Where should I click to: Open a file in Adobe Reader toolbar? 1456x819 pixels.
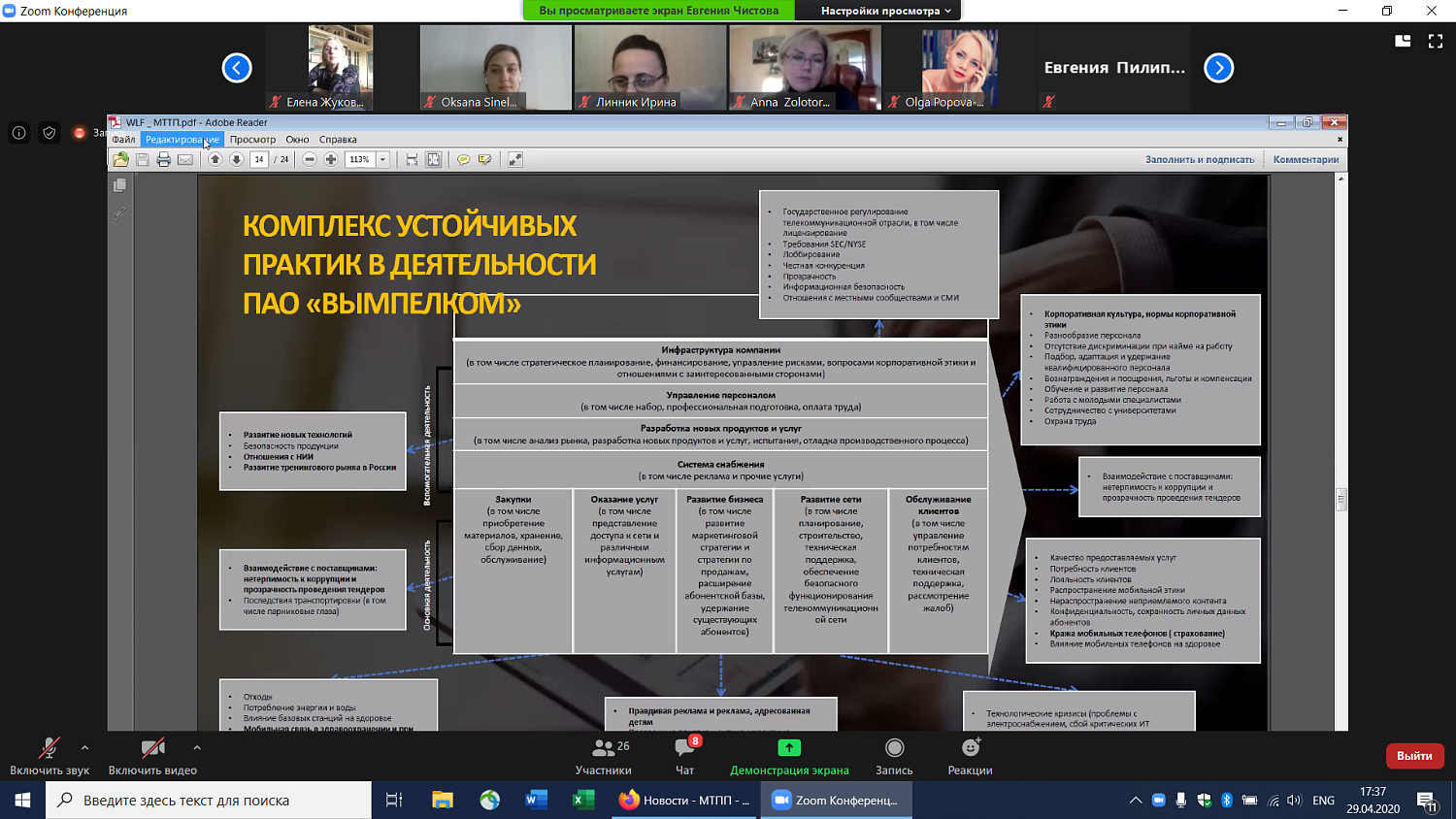coord(120,159)
